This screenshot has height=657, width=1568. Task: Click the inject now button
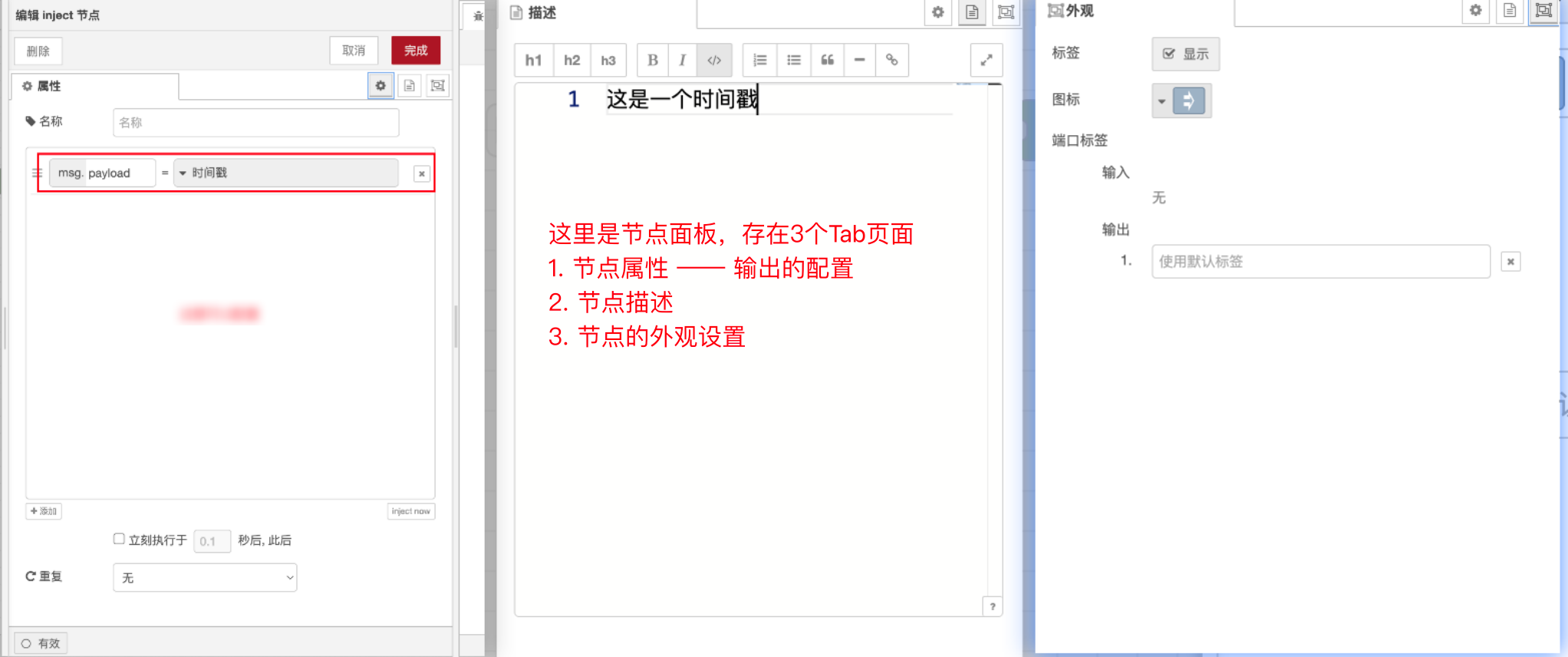tap(411, 511)
